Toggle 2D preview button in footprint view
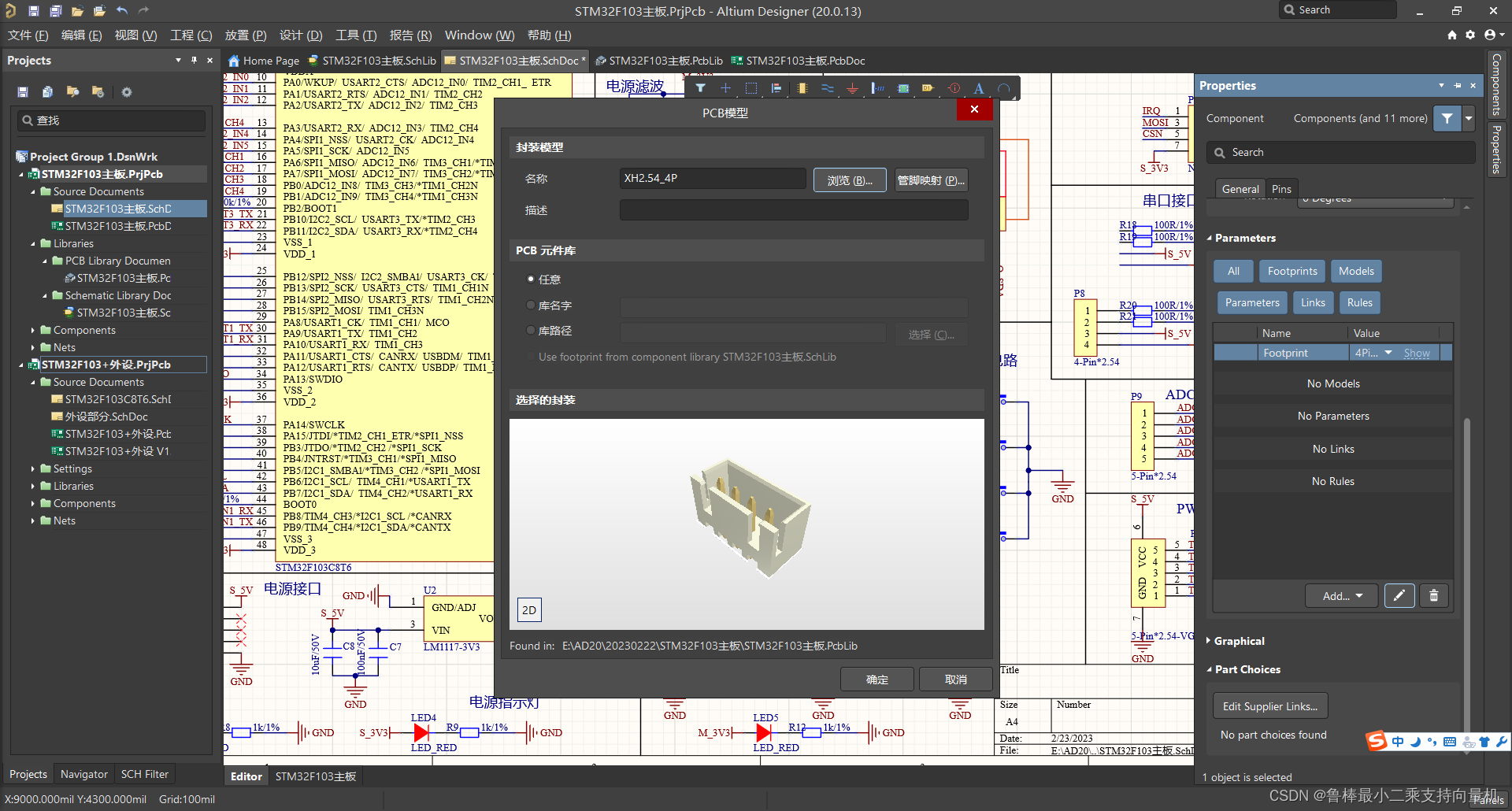 point(529,610)
